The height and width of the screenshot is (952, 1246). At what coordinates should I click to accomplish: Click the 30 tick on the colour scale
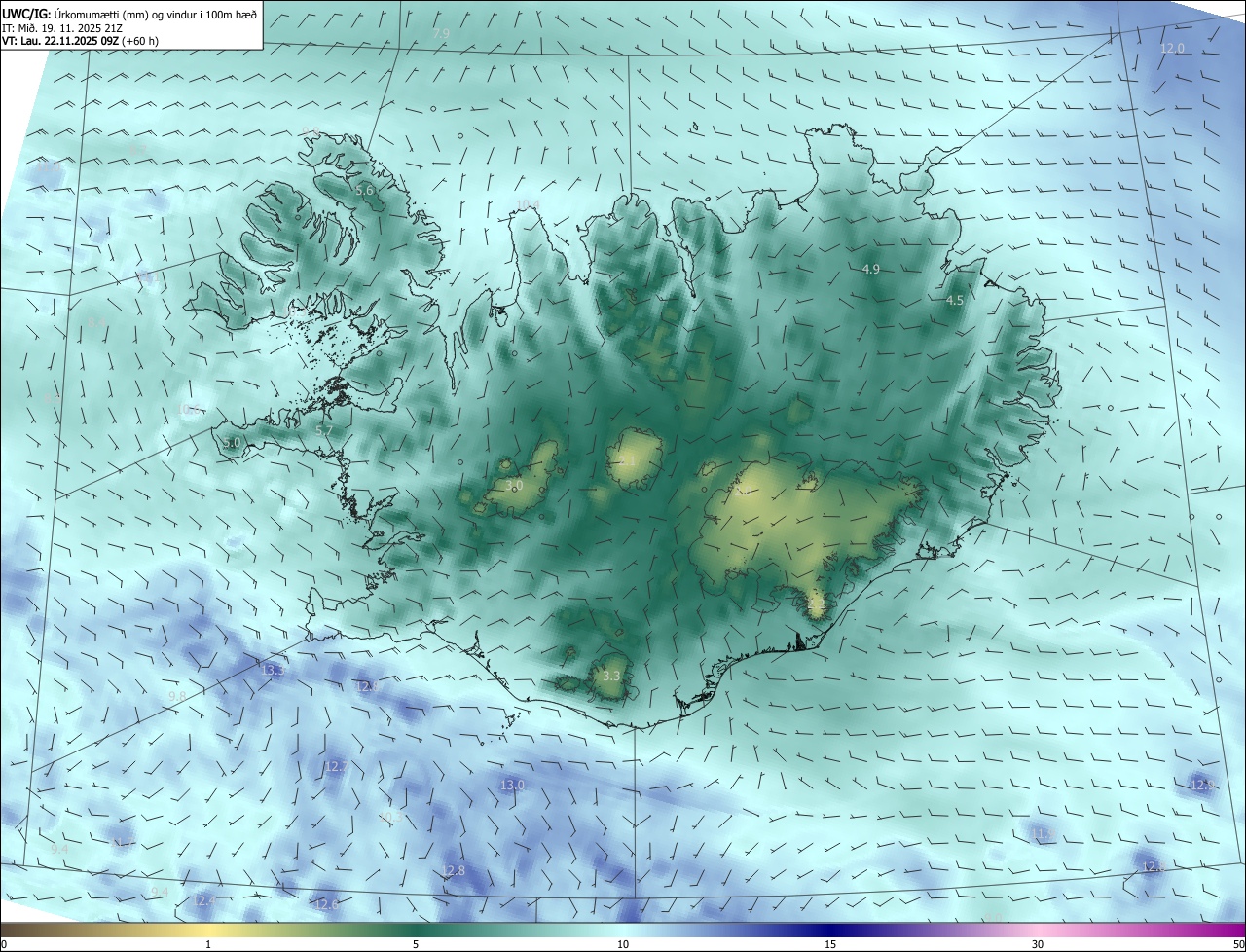(x=1038, y=944)
